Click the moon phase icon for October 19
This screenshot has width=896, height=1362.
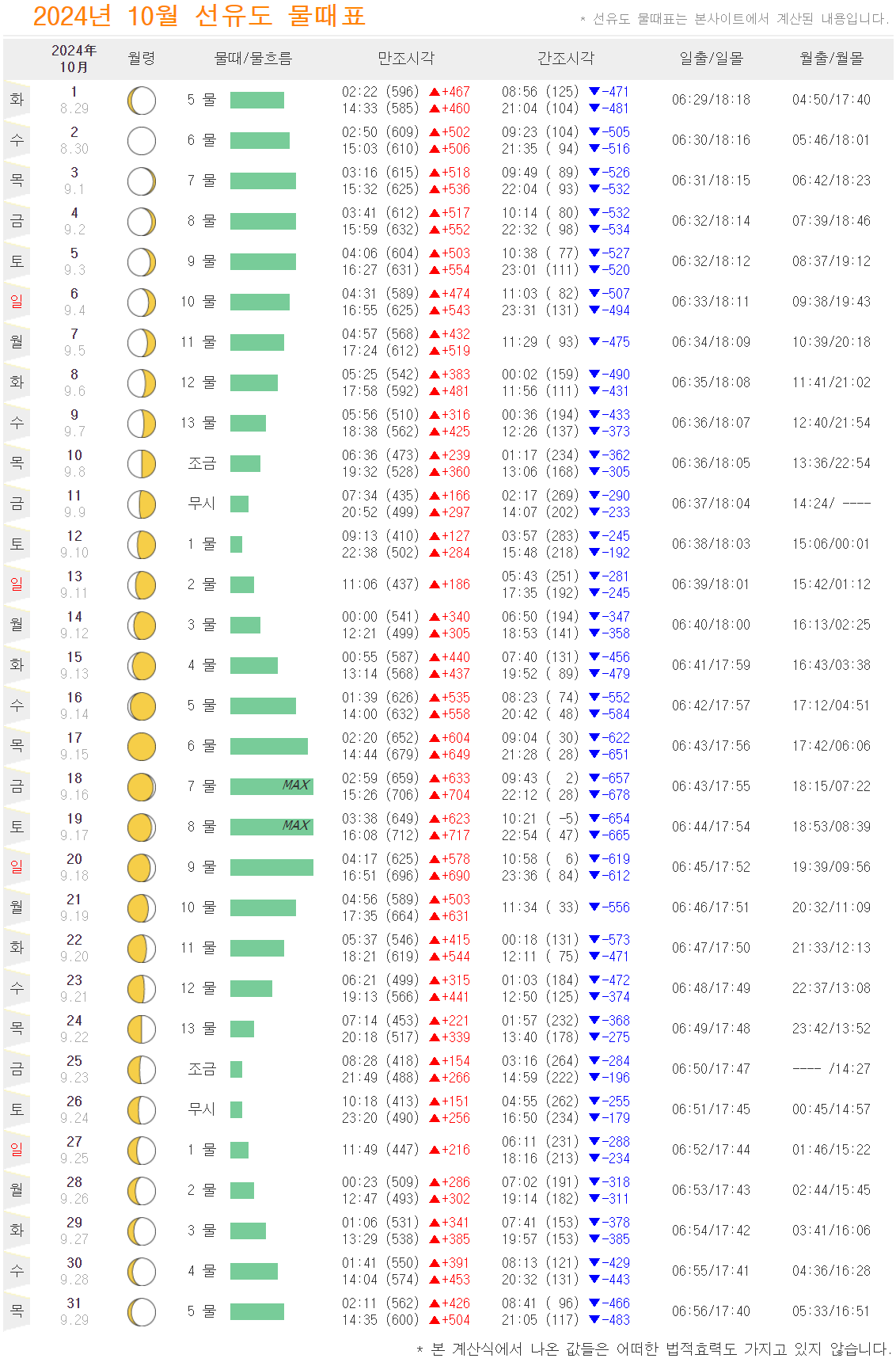point(142,827)
